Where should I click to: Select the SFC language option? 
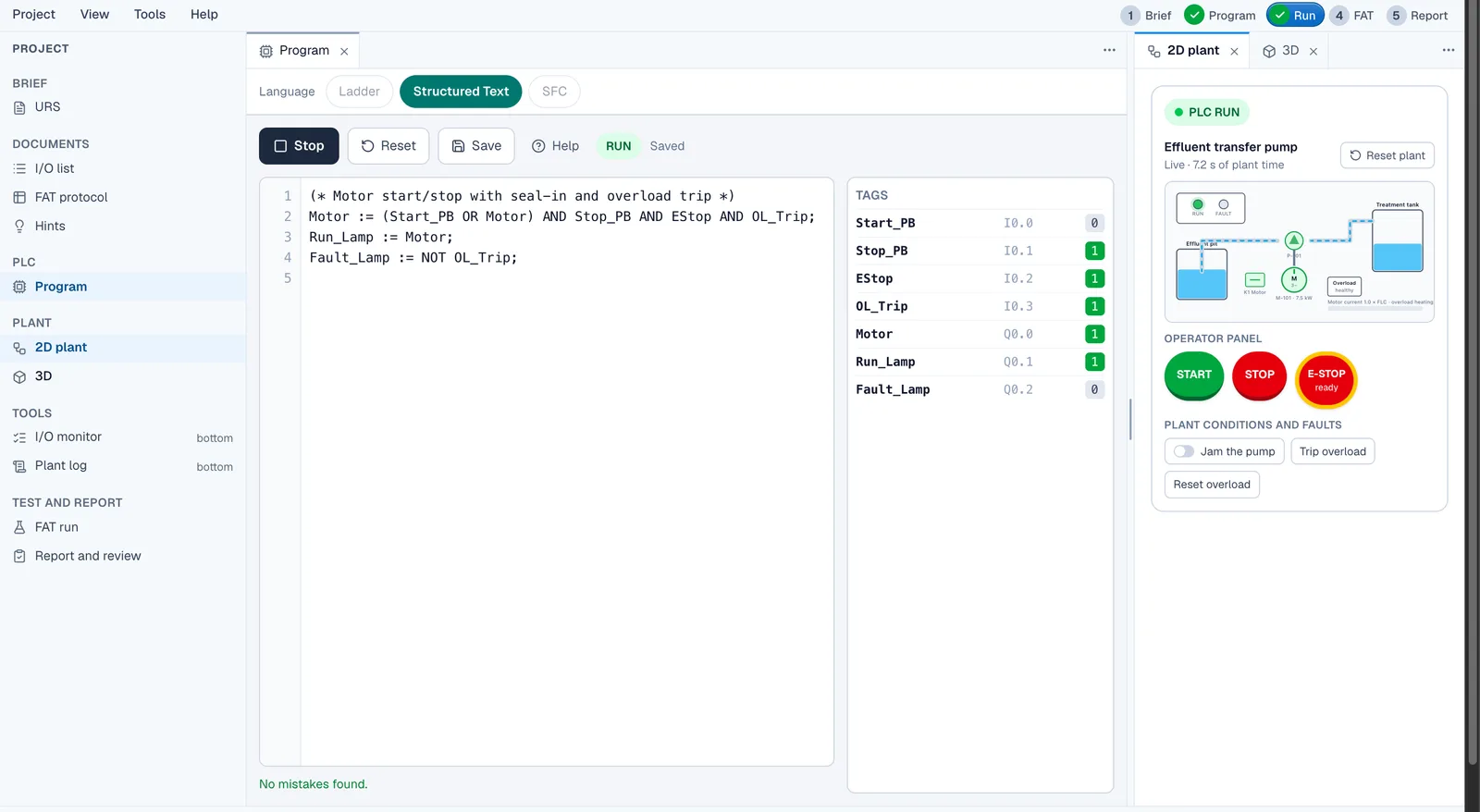click(554, 92)
